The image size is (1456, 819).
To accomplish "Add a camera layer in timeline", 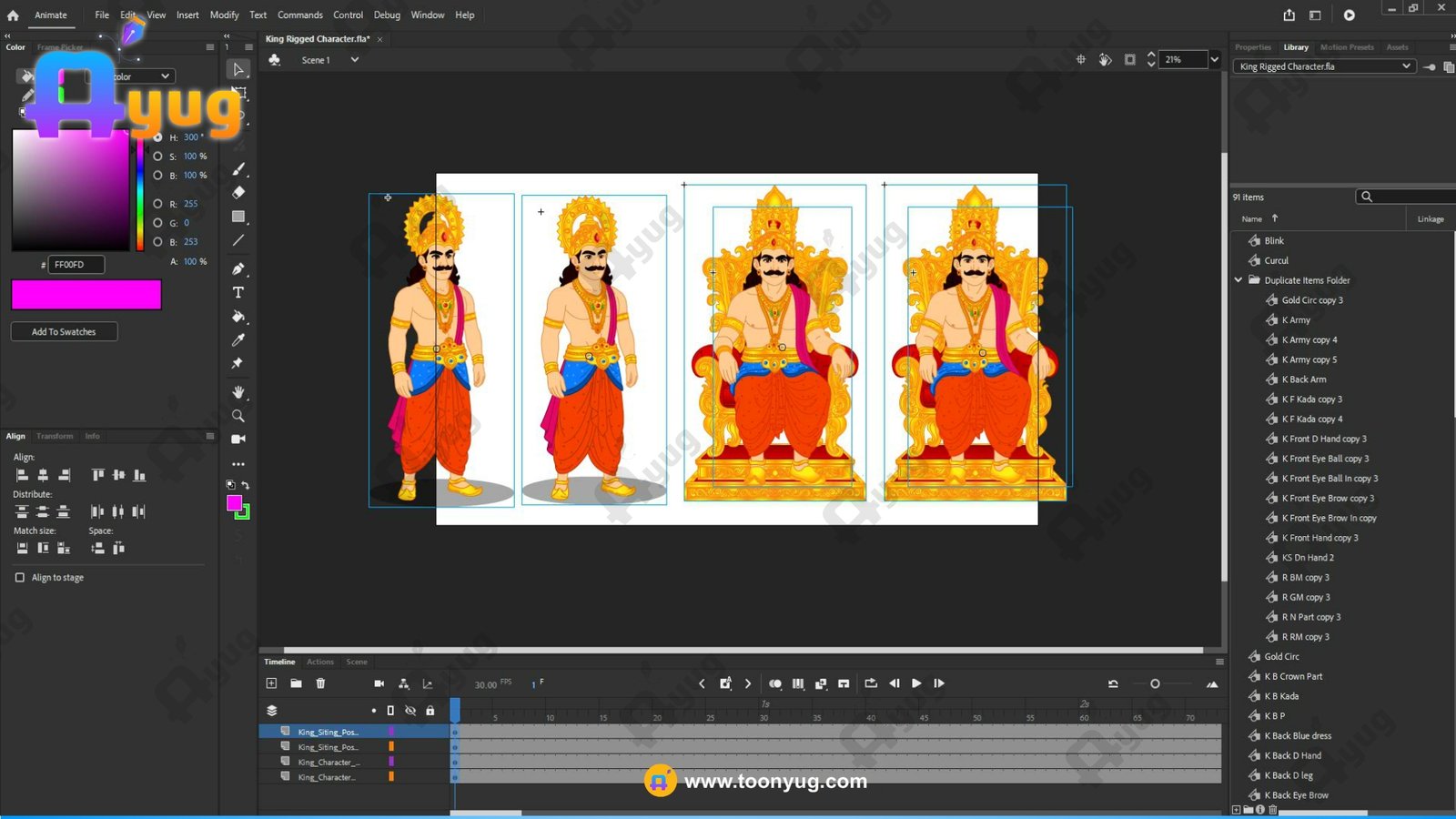I will [379, 683].
